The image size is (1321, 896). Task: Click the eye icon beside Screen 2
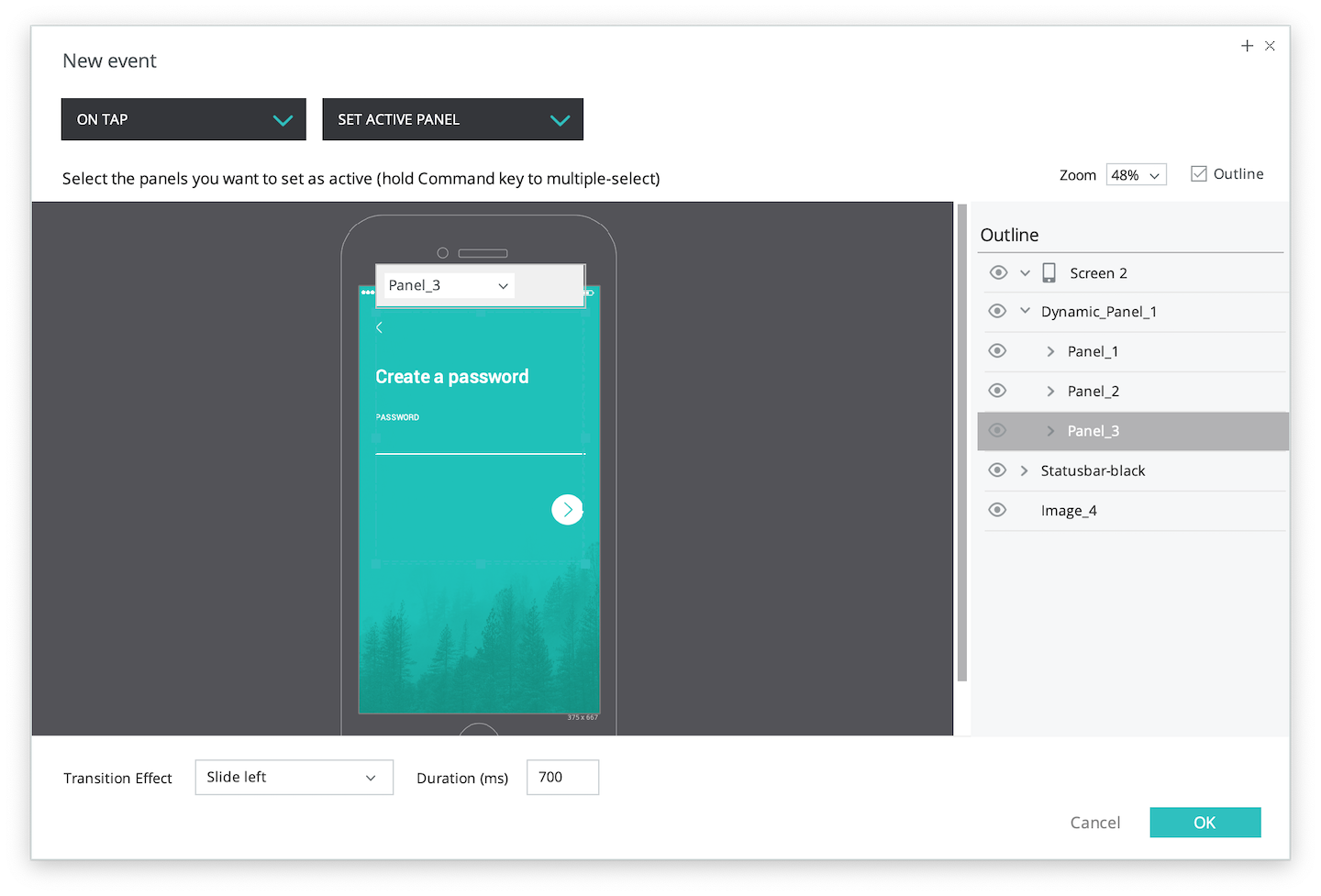coord(997,272)
